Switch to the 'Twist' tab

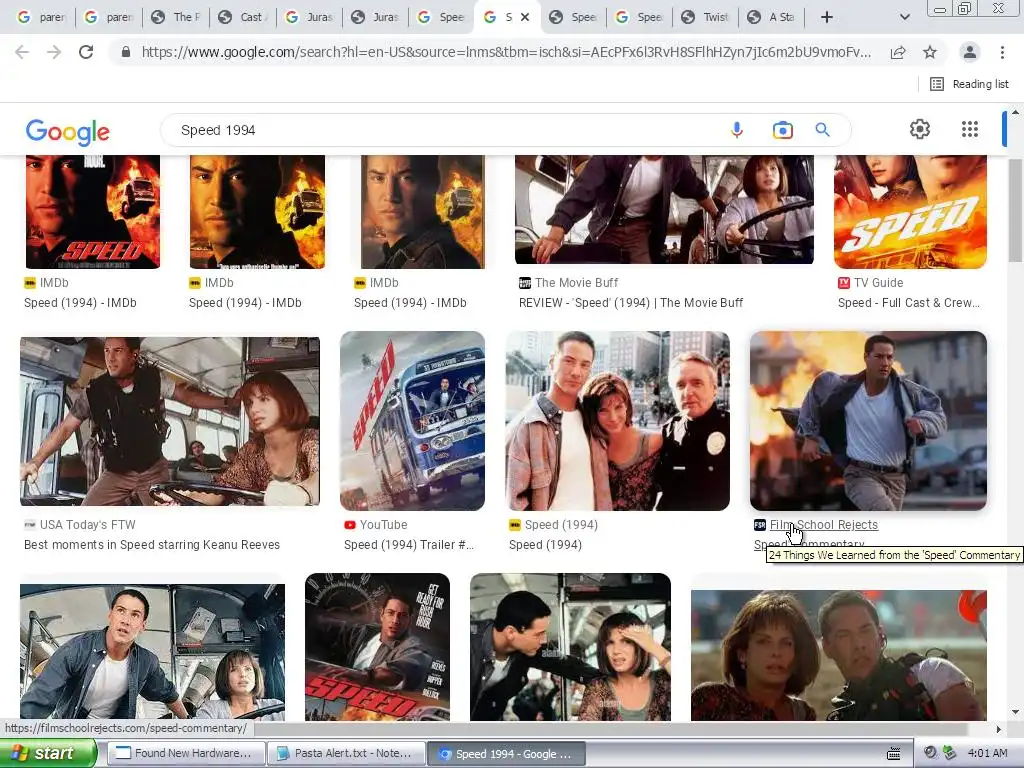(x=706, y=17)
